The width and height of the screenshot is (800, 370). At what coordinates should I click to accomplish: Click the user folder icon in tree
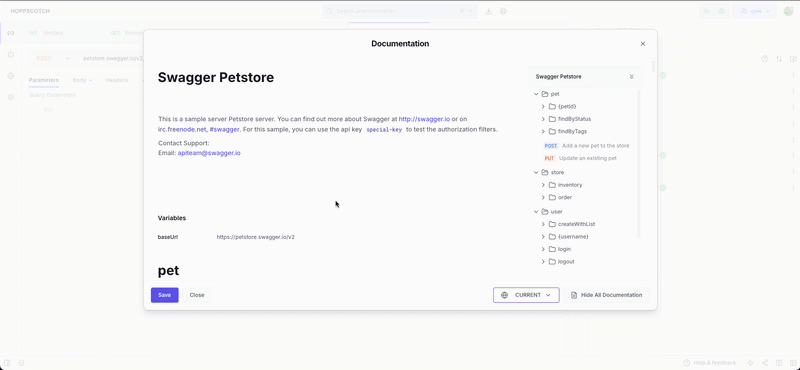click(544, 211)
